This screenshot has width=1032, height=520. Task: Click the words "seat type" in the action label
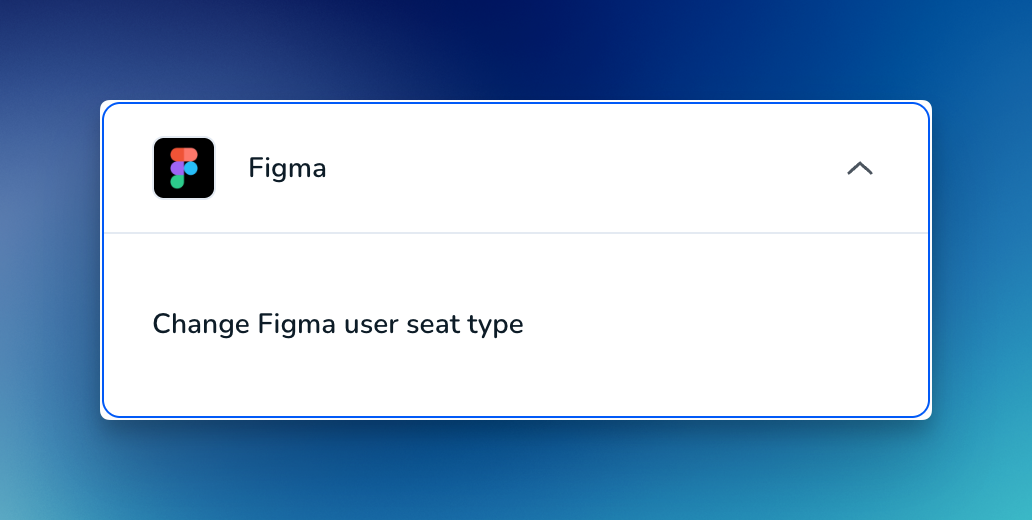465,324
